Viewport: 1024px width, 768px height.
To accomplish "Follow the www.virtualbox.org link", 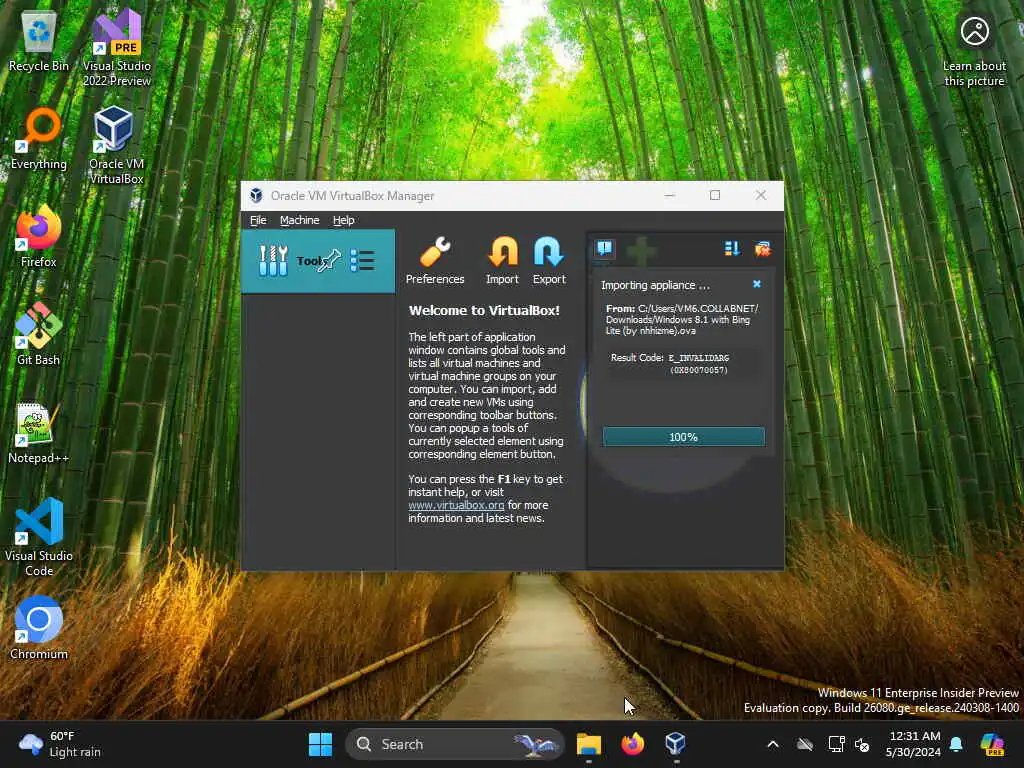I will point(456,505).
